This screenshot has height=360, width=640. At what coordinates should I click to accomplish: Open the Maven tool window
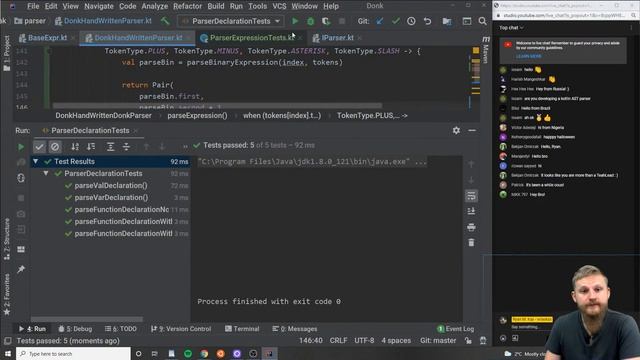pos(485,50)
